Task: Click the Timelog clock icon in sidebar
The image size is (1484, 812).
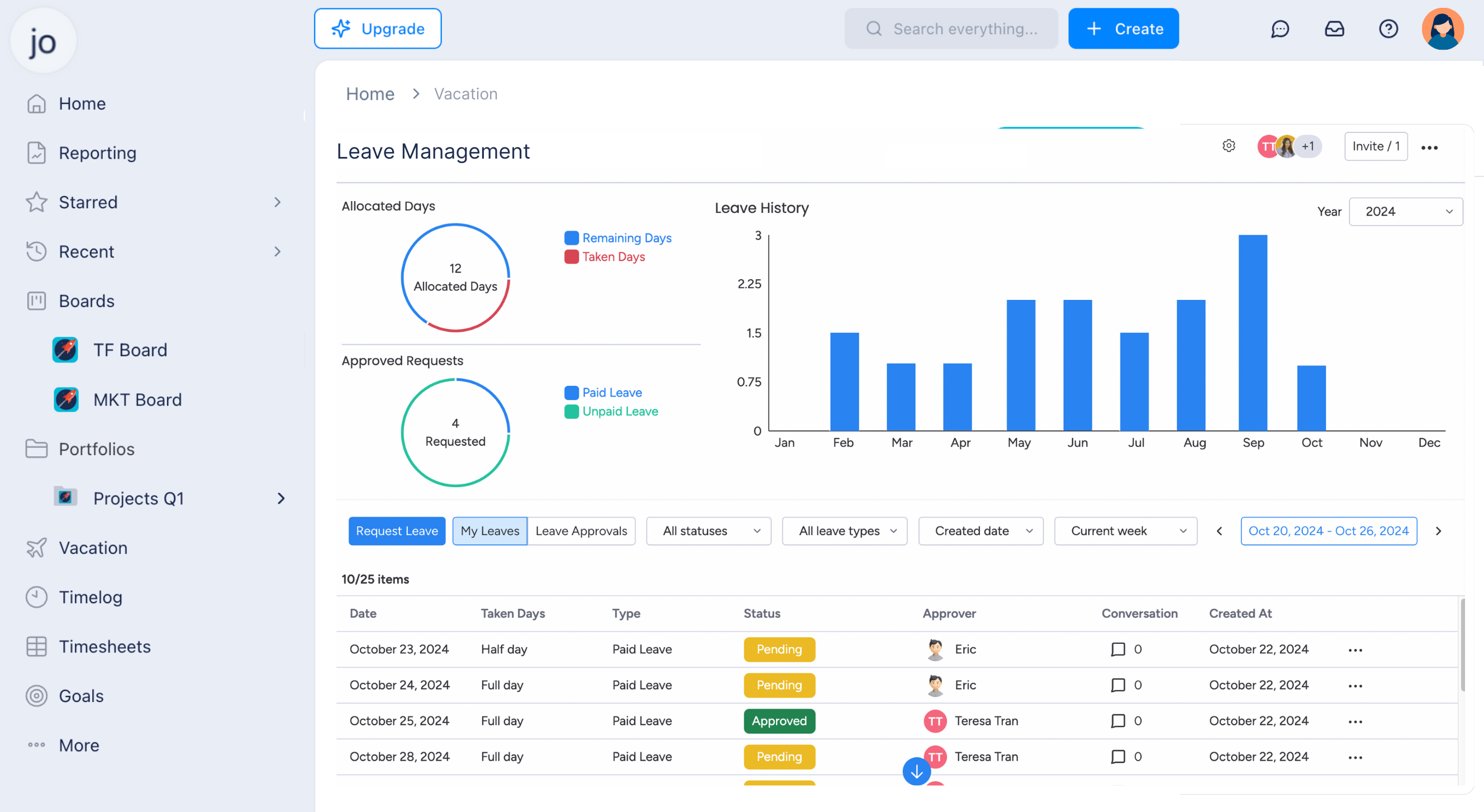Action: [x=36, y=597]
